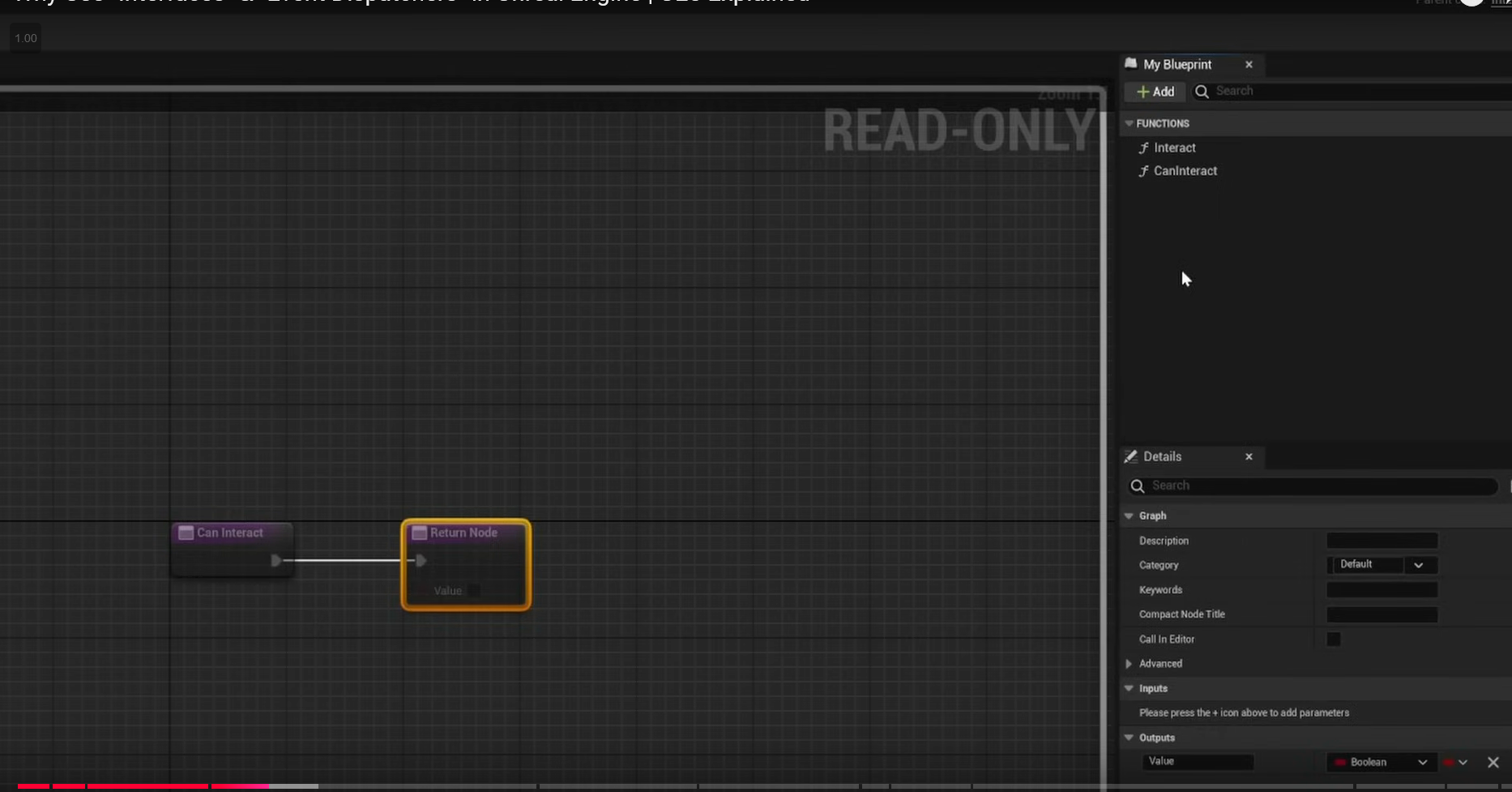
Task: Click the Can Interact execution output pin
Action: pyautogui.click(x=276, y=560)
